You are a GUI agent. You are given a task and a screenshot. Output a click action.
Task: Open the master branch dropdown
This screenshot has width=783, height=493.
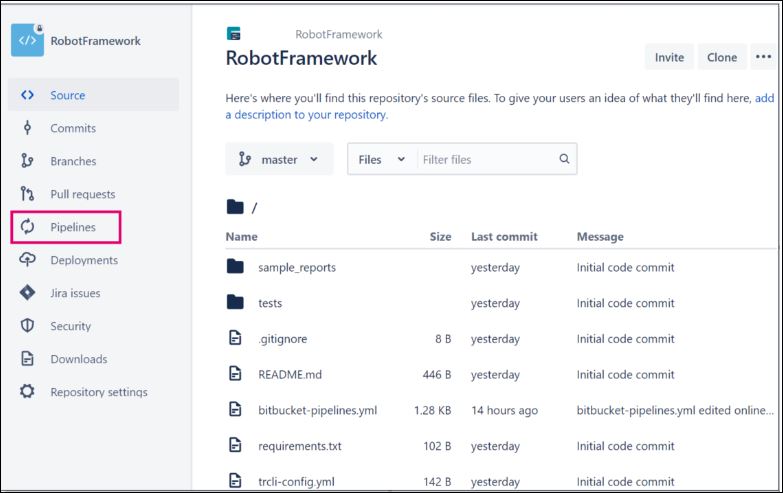(279, 159)
